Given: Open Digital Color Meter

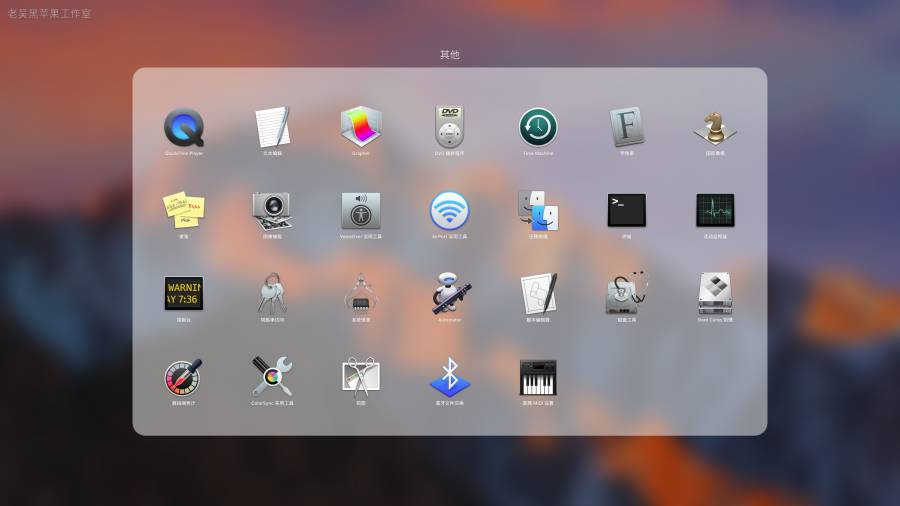Looking at the screenshot, I should point(184,377).
